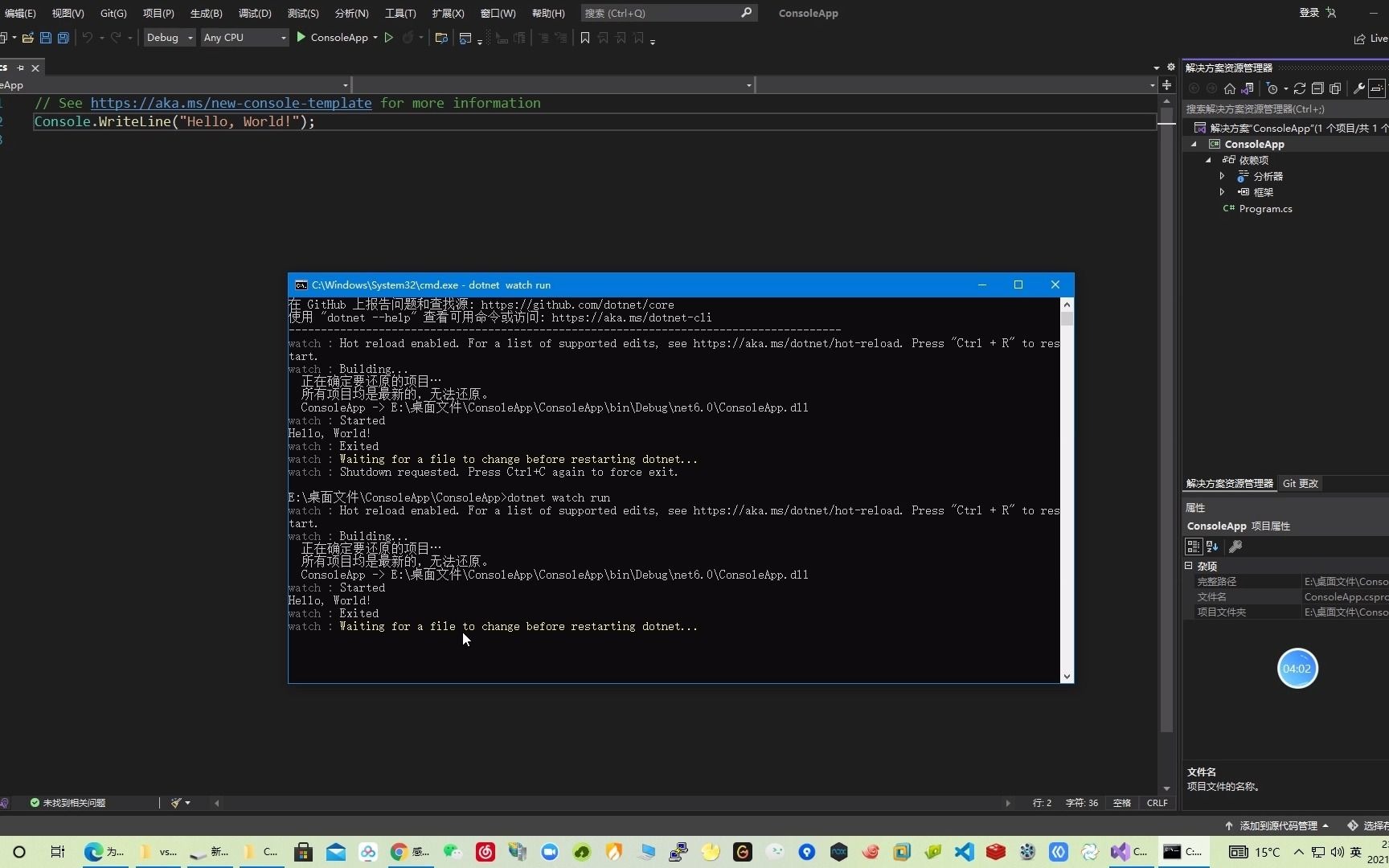Collapse All items in Solution Explorer
The image size is (1389, 868).
(x=1317, y=88)
